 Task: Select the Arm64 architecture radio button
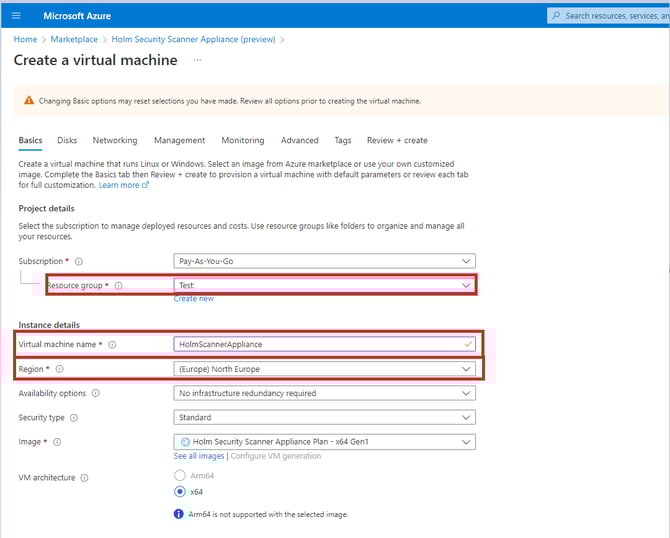[180, 476]
